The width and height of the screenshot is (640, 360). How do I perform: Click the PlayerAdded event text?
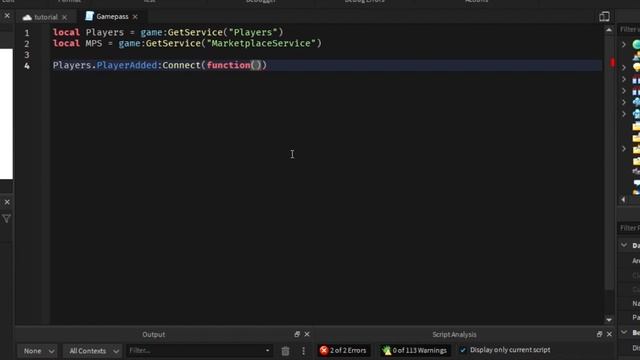(x=127, y=65)
